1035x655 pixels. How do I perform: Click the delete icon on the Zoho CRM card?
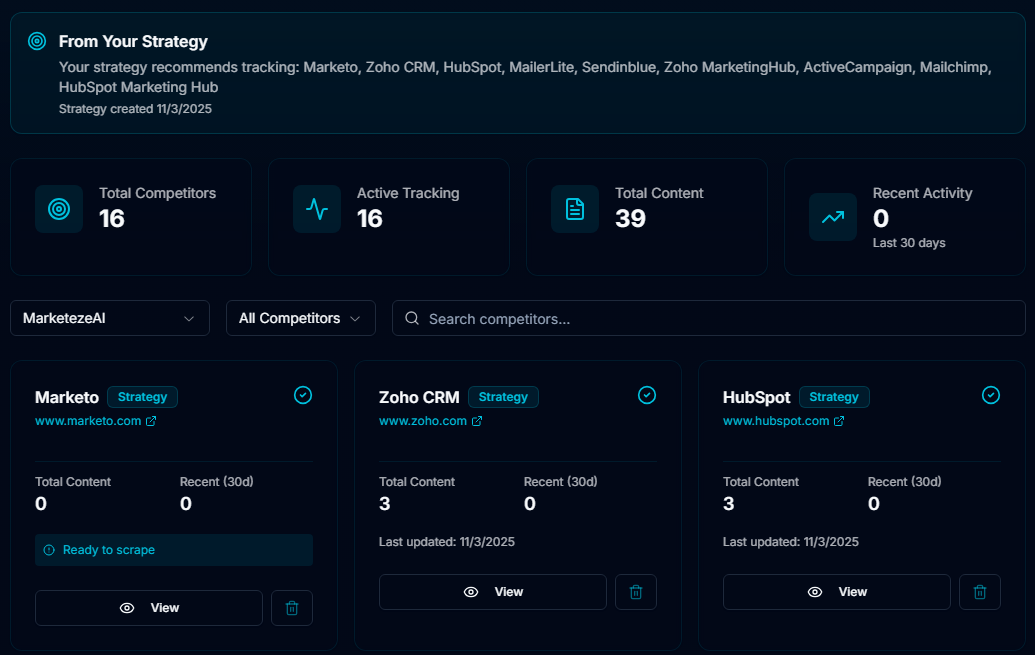tap(636, 592)
